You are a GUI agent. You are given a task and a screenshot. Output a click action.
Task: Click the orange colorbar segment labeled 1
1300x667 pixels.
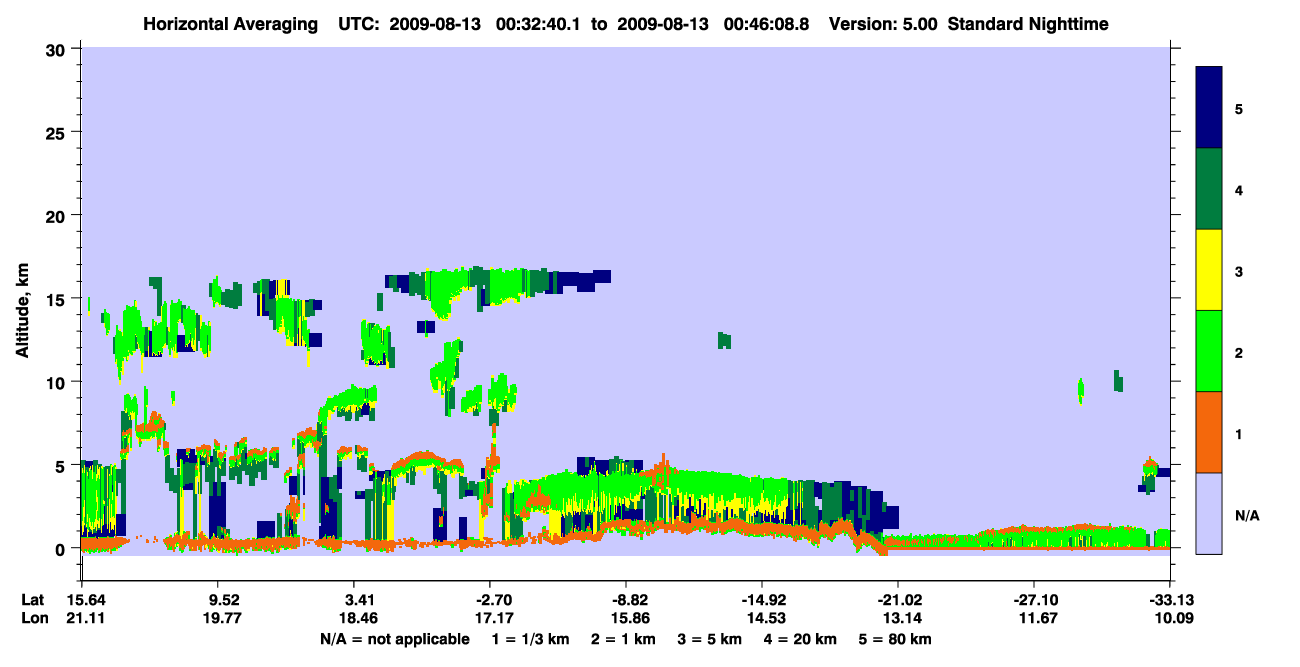point(1209,432)
